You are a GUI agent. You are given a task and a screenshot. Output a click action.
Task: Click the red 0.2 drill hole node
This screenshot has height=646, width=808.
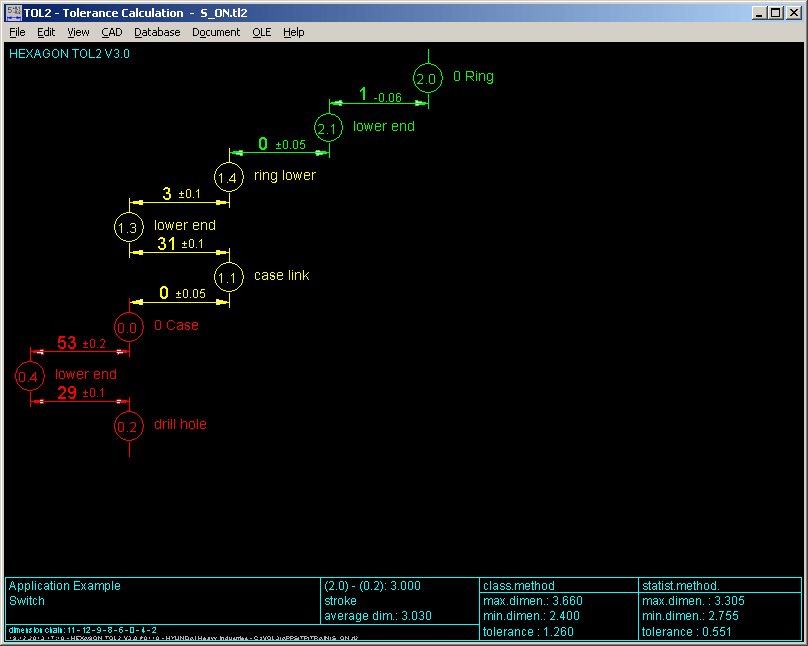pos(129,426)
